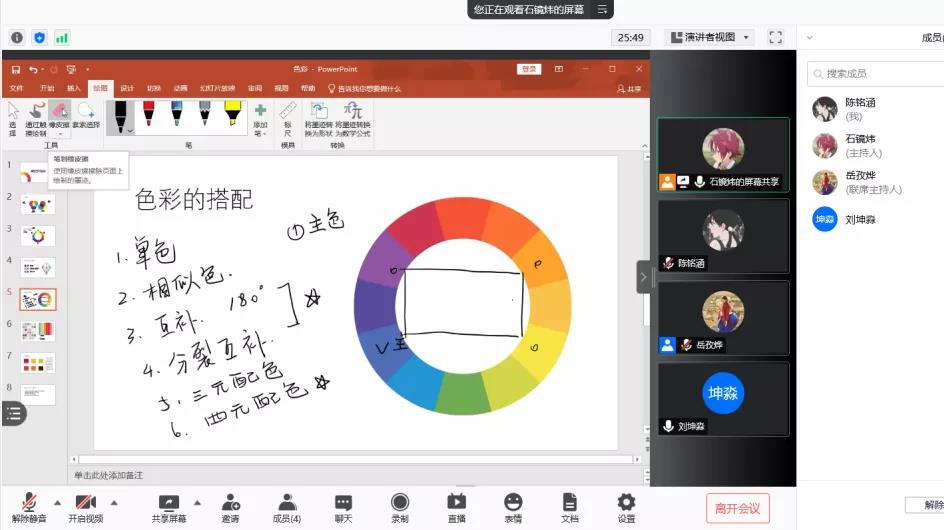Click the 共享屏幕 share screen icon

[x=169, y=507]
